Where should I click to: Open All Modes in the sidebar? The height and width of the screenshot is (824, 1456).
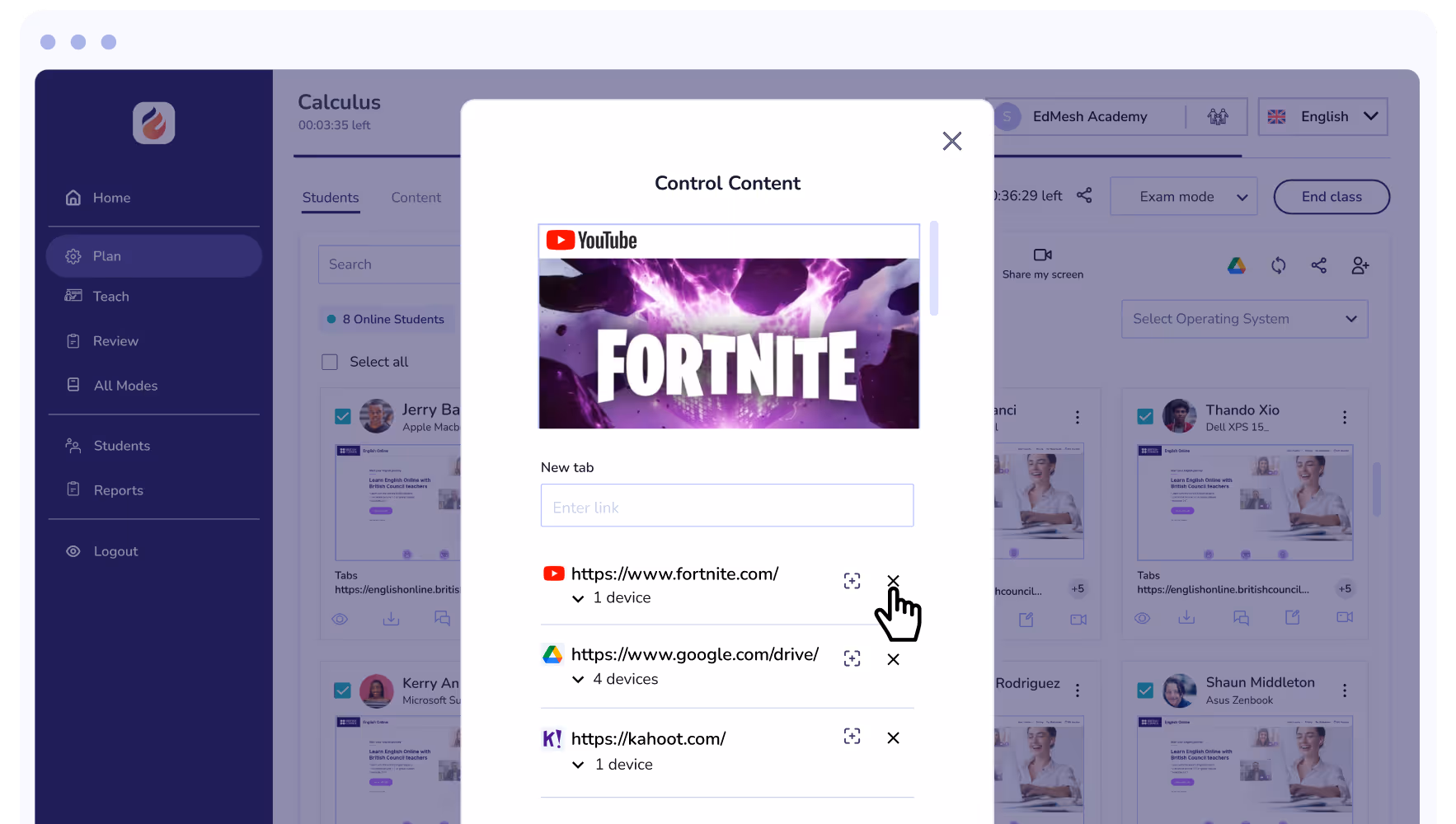click(125, 386)
